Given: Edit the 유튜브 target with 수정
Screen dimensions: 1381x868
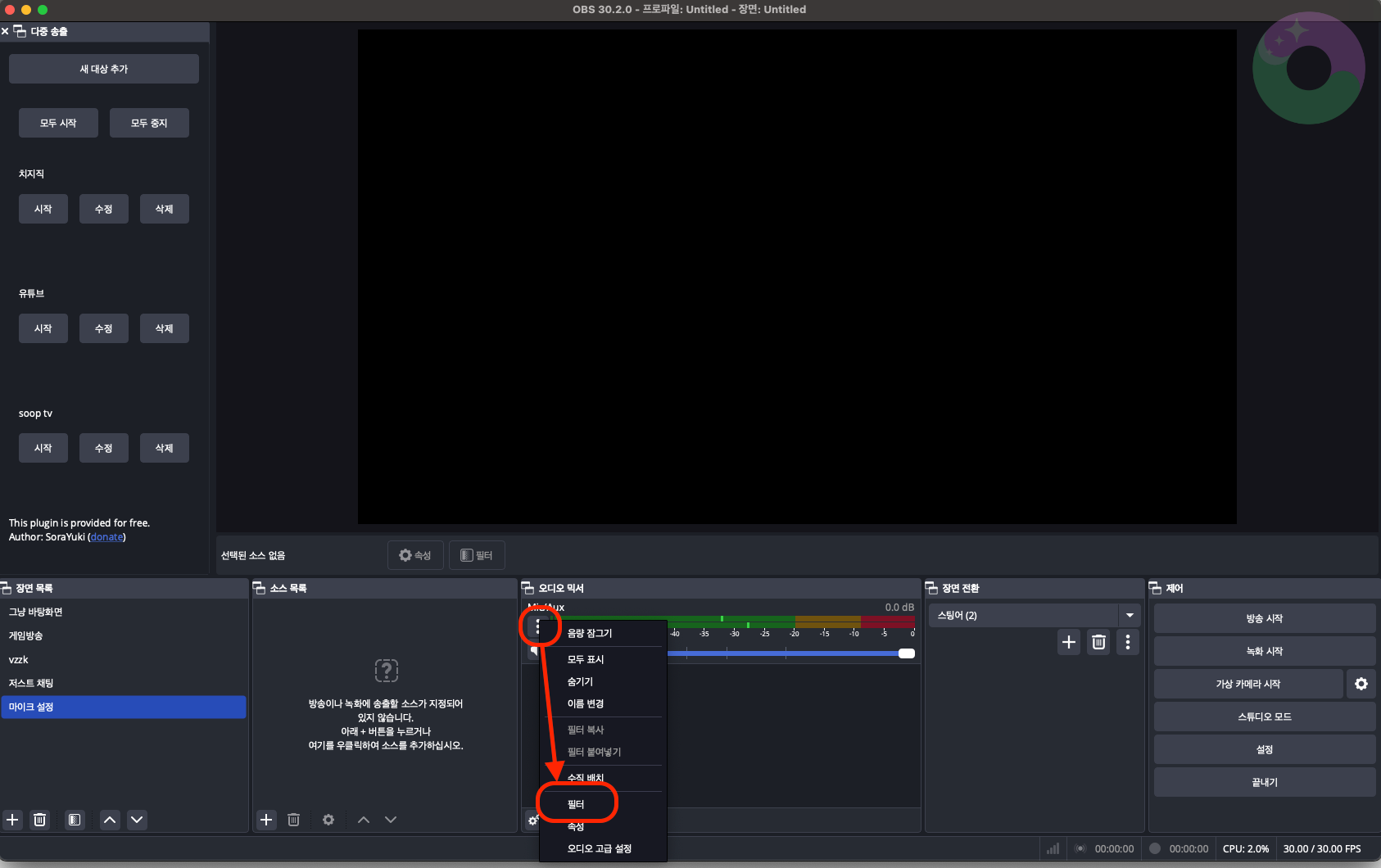Looking at the screenshot, I should [x=104, y=328].
